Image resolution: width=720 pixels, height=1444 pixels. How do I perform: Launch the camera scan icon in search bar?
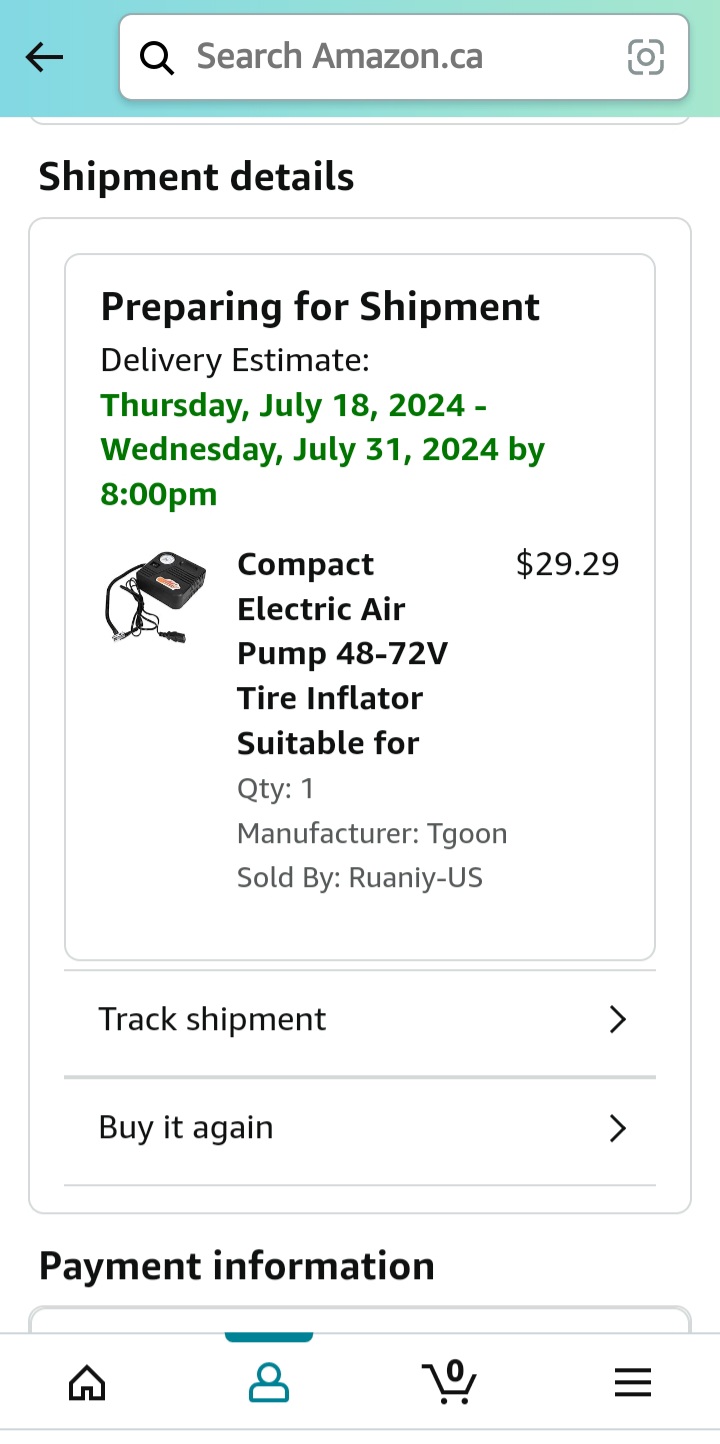[646, 58]
